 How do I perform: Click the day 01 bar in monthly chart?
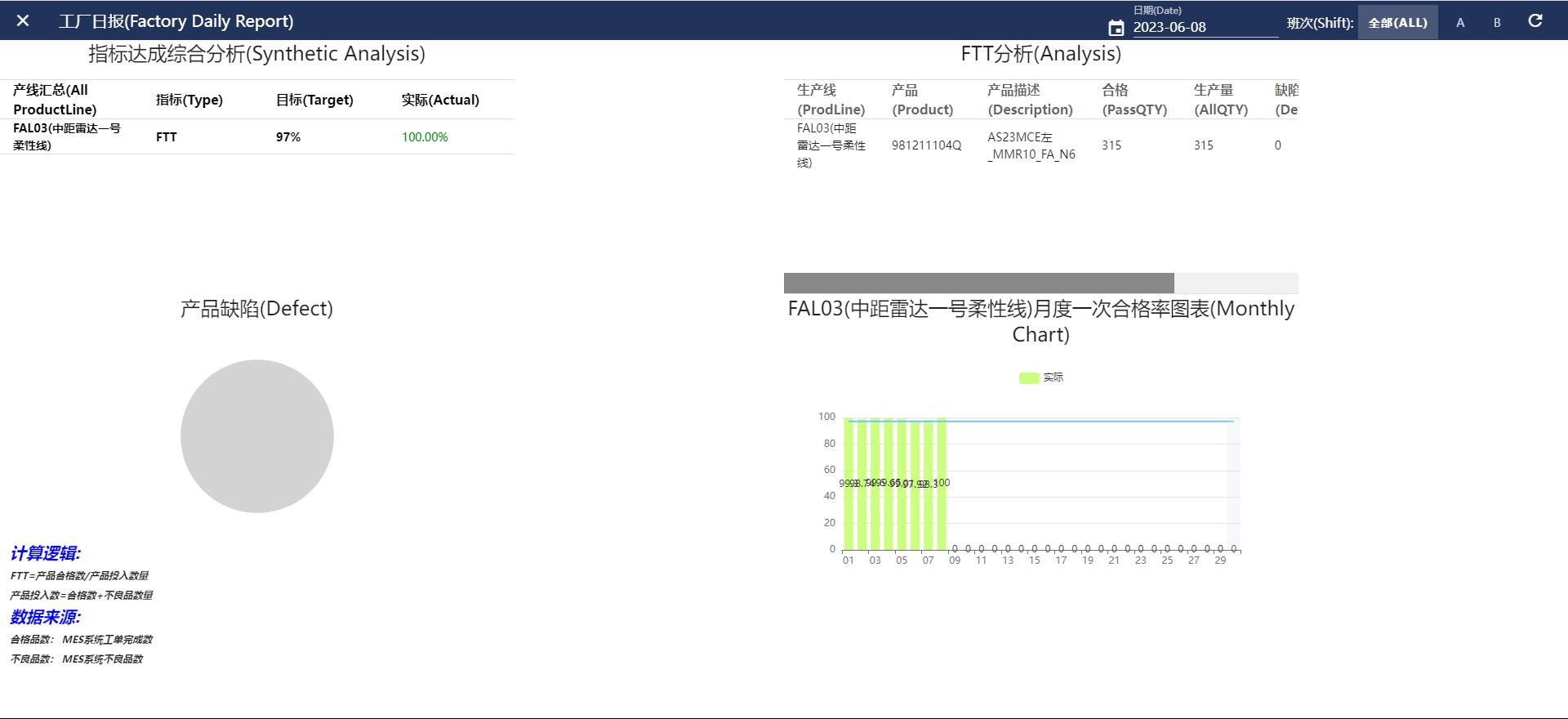[849, 484]
